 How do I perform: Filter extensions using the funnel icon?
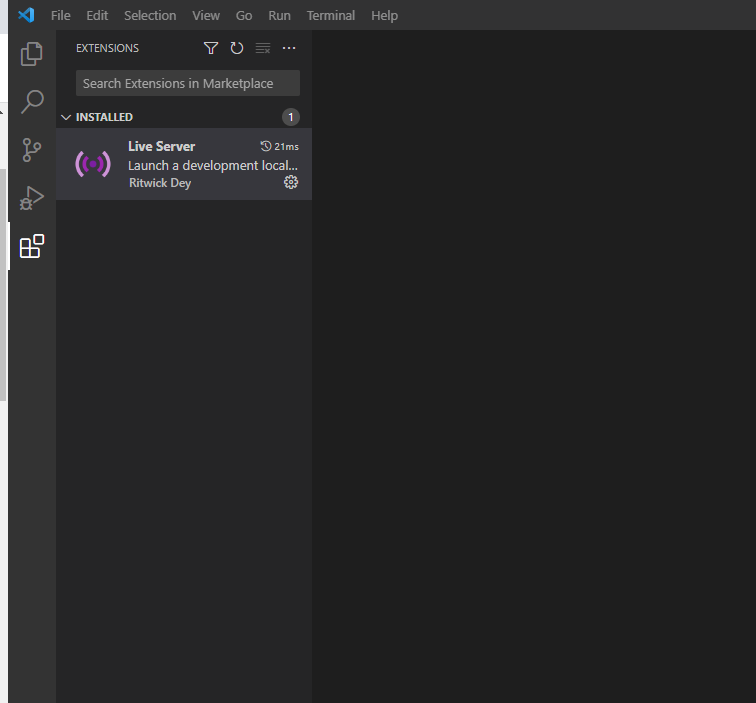pyautogui.click(x=211, y=48)
